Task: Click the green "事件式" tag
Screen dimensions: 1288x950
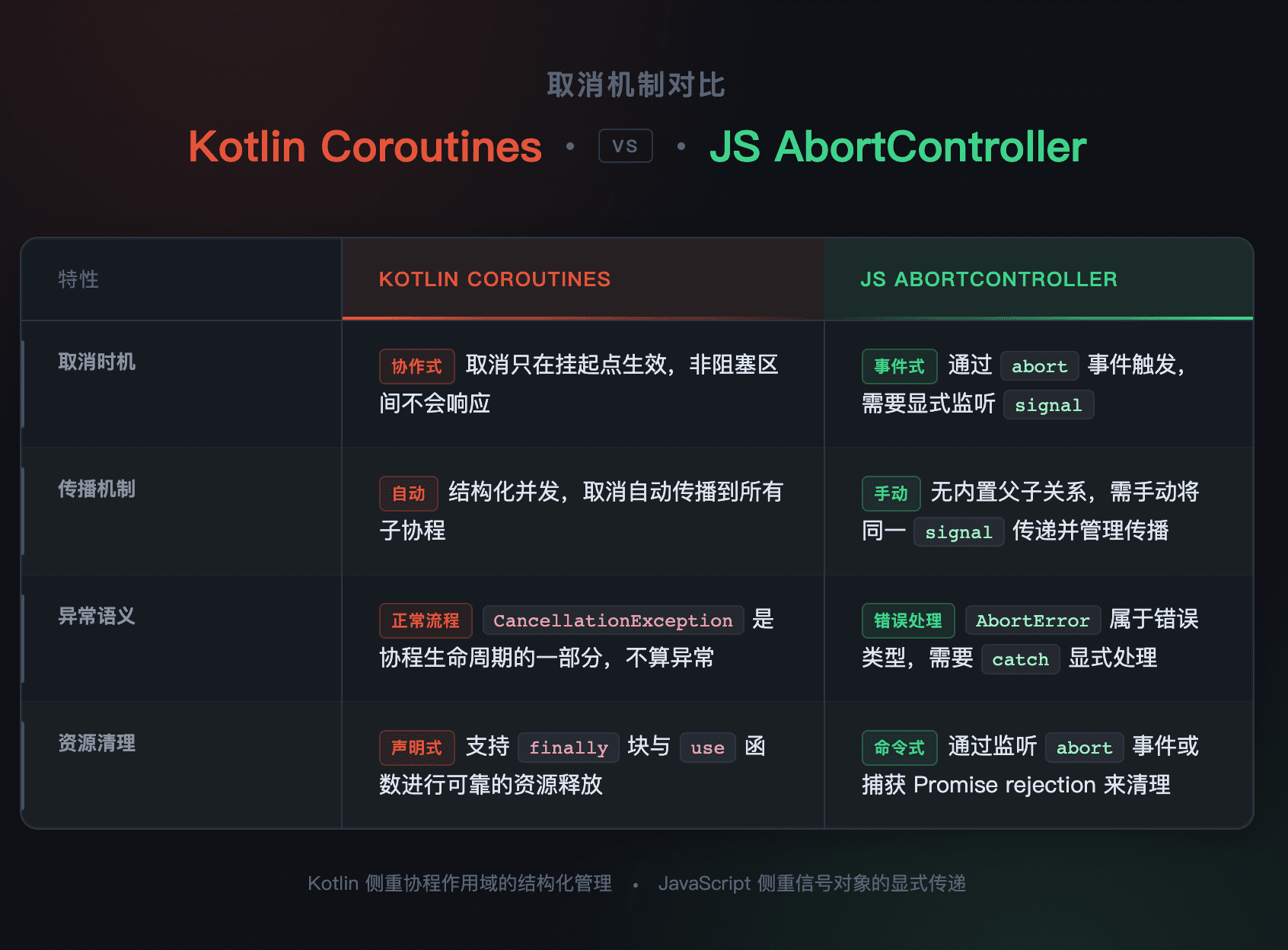Action: pos(899,366)
